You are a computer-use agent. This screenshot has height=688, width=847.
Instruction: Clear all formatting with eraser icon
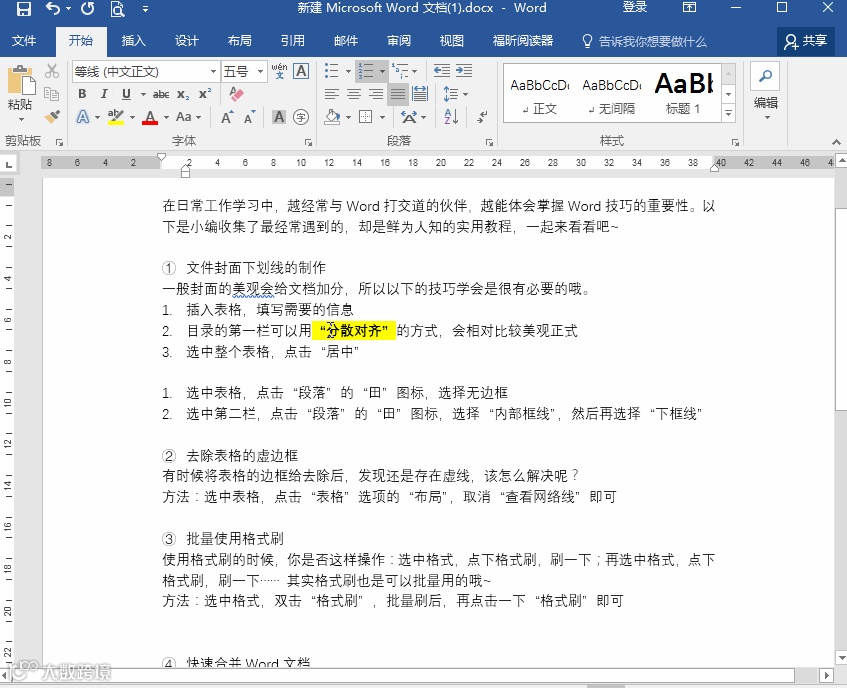point(236,94)
